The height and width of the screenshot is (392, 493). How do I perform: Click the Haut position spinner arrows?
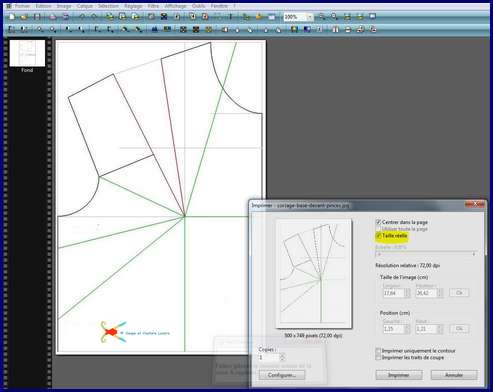(440, 329)
